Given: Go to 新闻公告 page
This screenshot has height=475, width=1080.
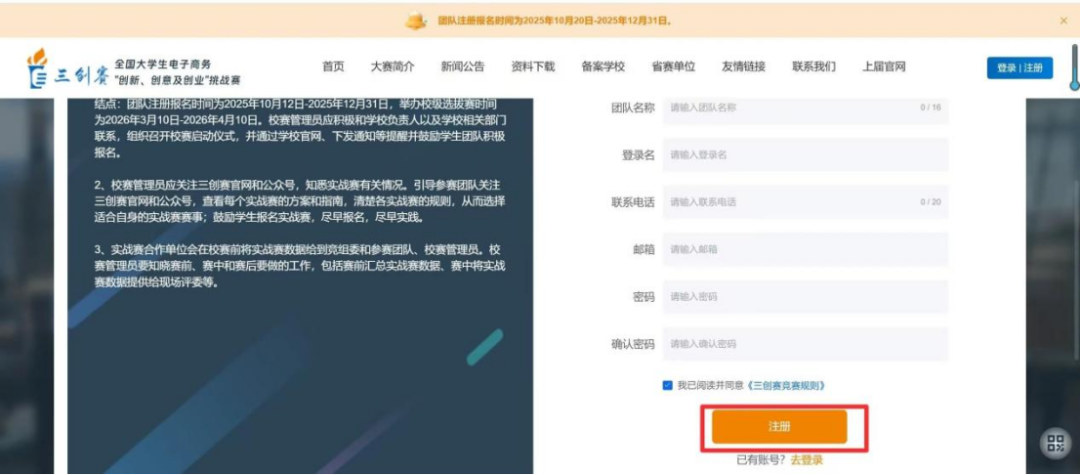Looking at the screenshot, I should (462, 67).
